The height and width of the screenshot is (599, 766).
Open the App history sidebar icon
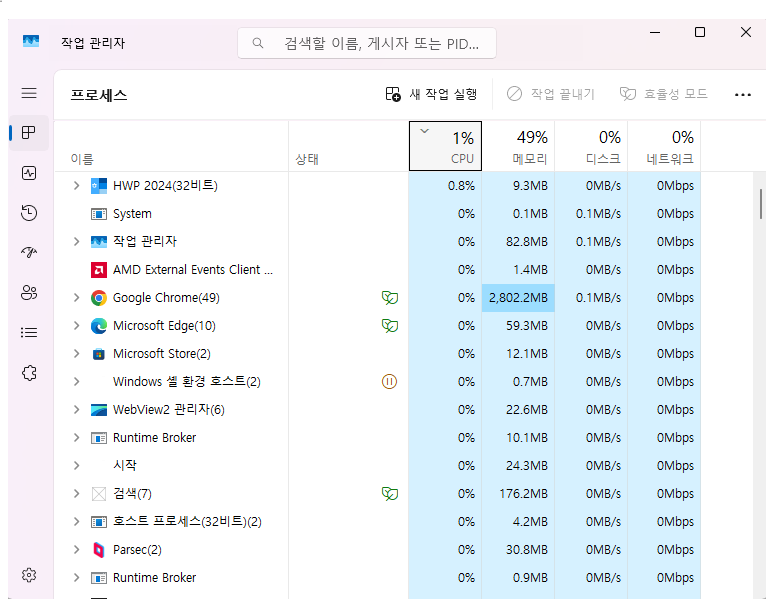pyautogui.click(x=29, y=213)
